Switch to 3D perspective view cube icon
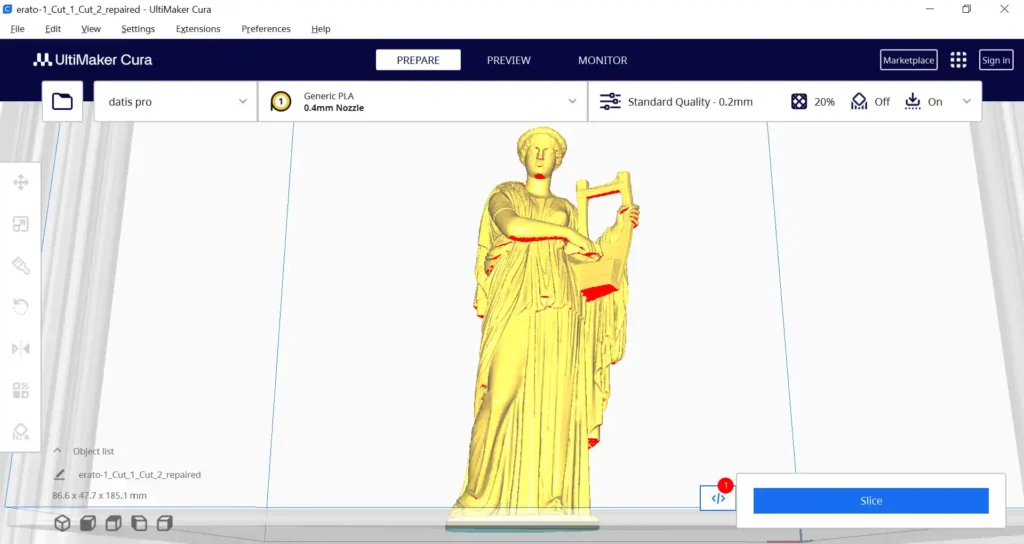Image resolution: width=1024 pixels, height=544 pixels. (62, 523)
